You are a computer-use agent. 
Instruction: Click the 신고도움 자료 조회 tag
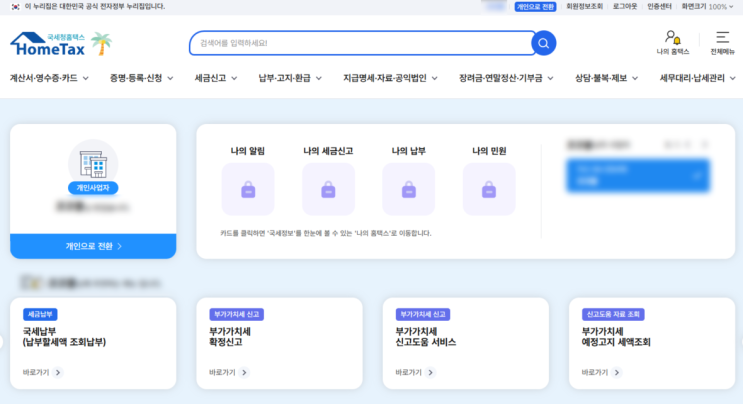pyautogui.click(x=613, y=314)
